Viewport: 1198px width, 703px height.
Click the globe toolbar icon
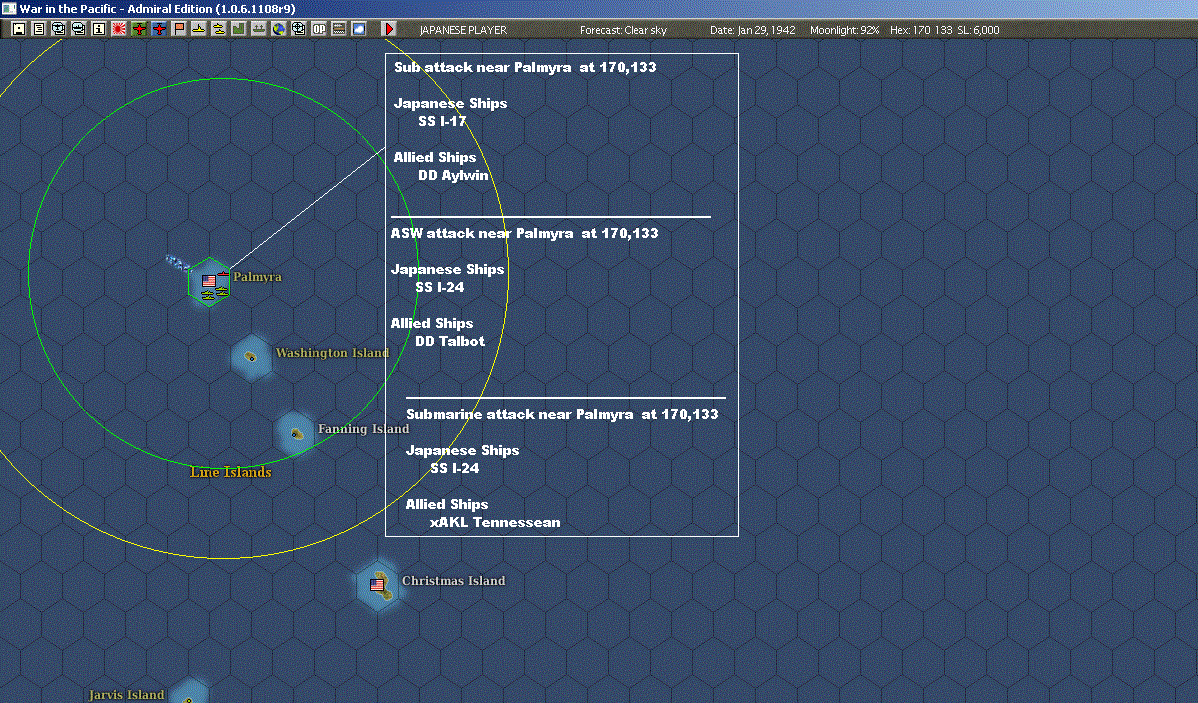[x=279, y=29]
